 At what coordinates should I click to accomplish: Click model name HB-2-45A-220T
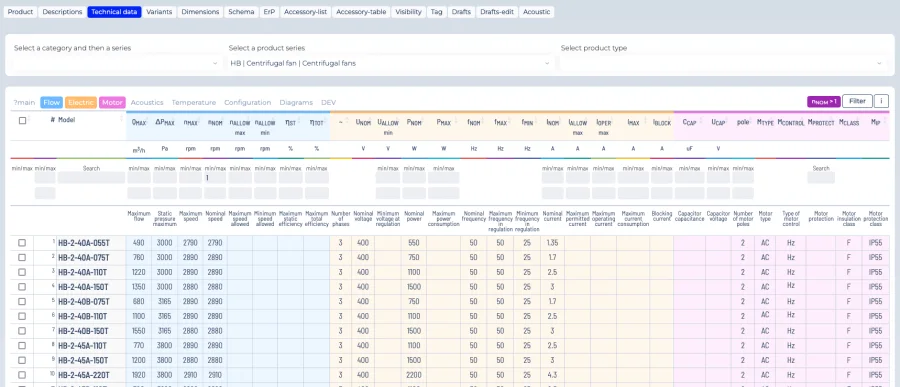pyautogui.click(x=83, y=375)
